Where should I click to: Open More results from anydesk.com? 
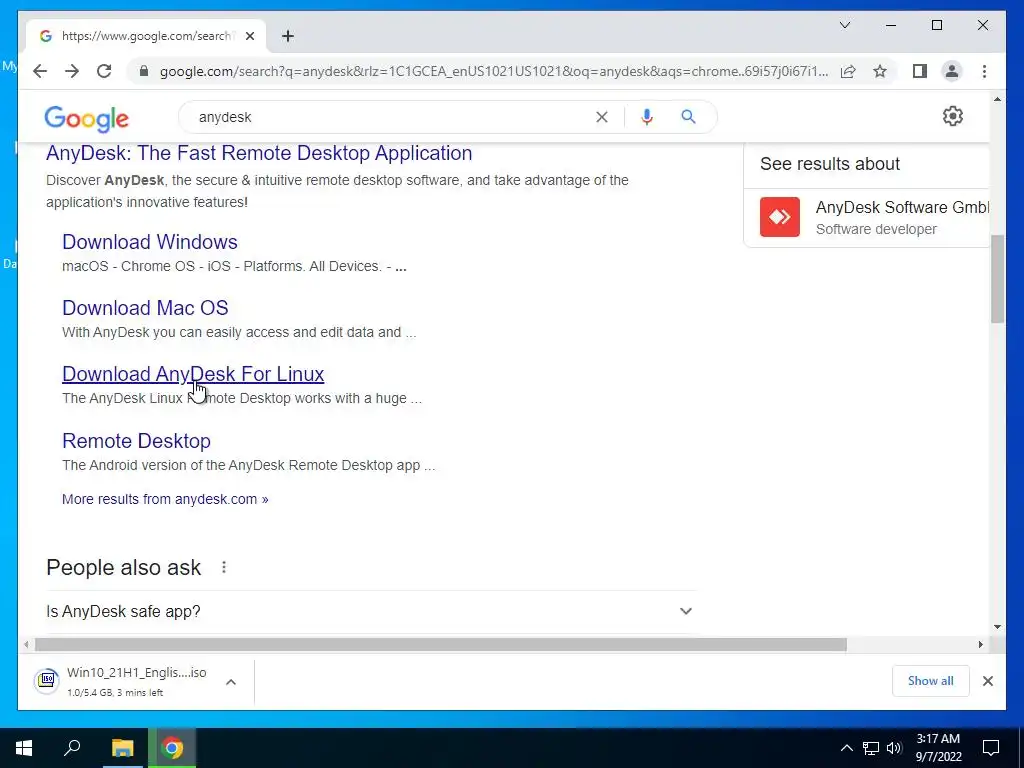[x=165, y=499]
